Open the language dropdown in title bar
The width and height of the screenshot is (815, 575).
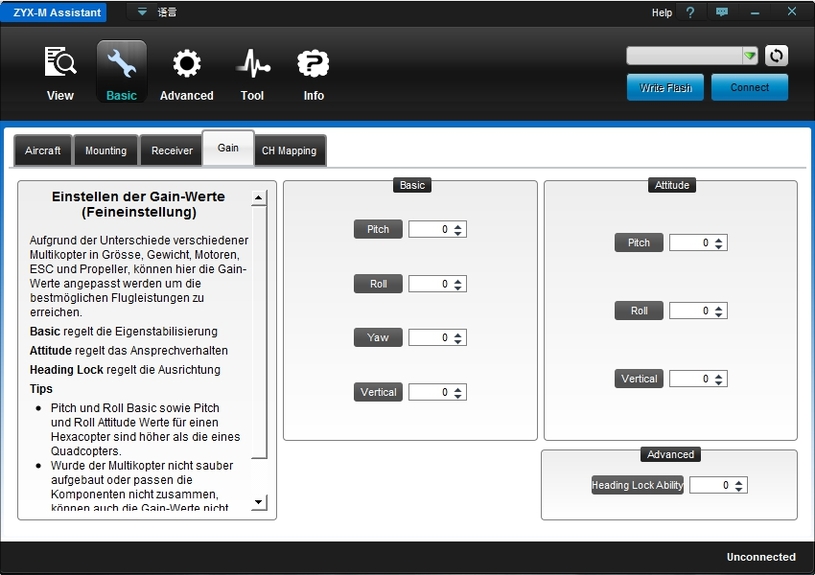pyautogui.click(x=142, y=13)
